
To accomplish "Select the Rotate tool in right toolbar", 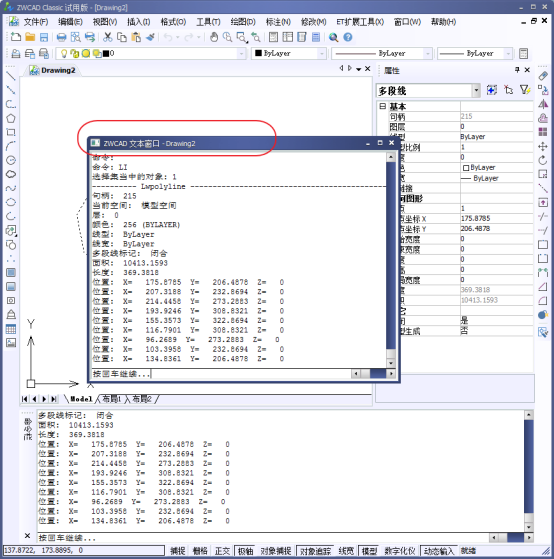I will pos(543,160).
